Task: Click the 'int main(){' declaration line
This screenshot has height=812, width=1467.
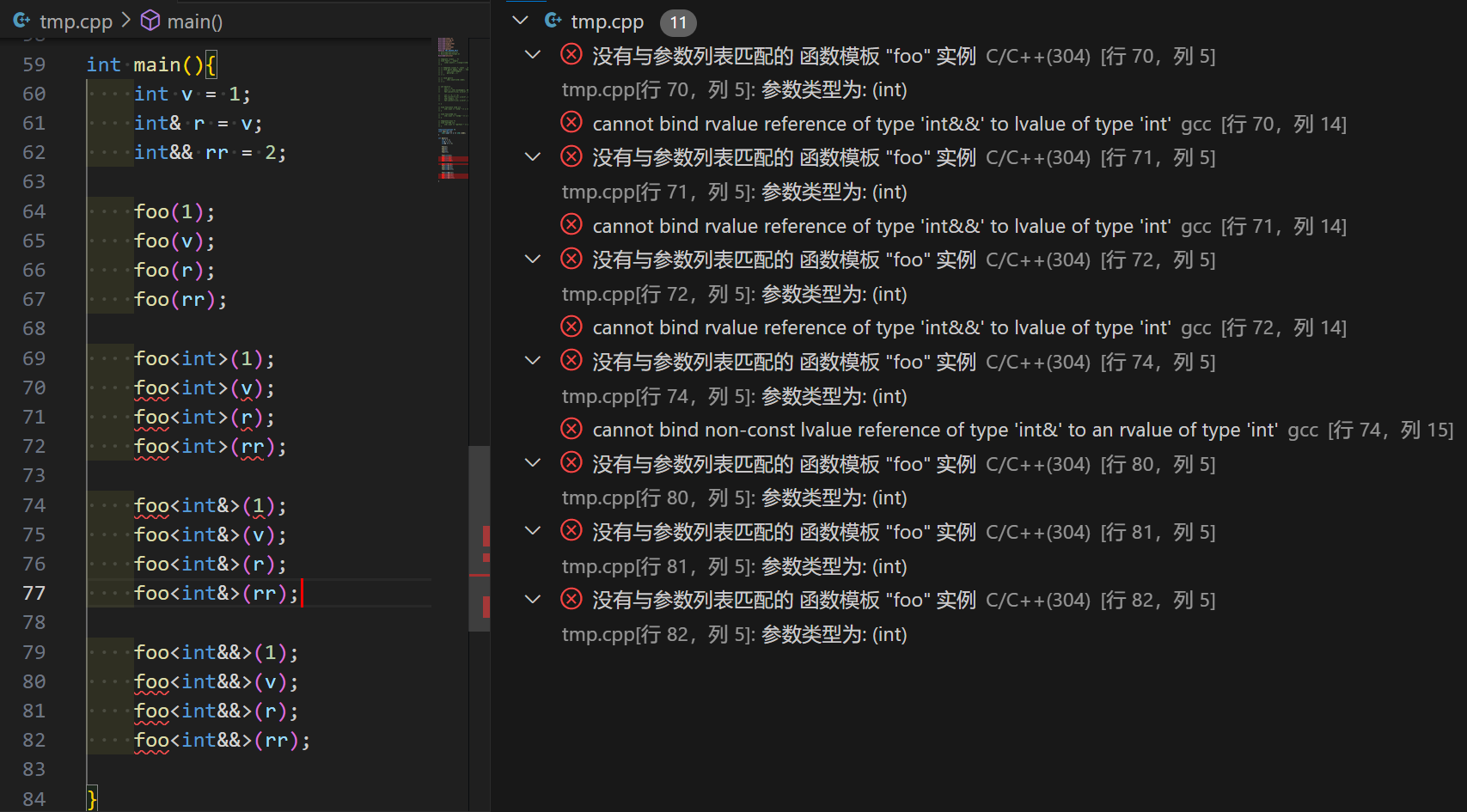Action: pos(152,64)
